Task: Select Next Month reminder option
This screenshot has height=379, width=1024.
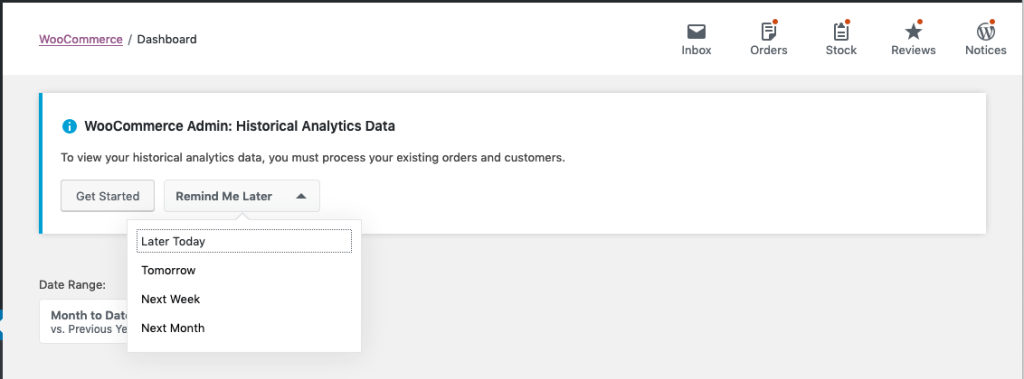Action: click(x=244, y=327)
